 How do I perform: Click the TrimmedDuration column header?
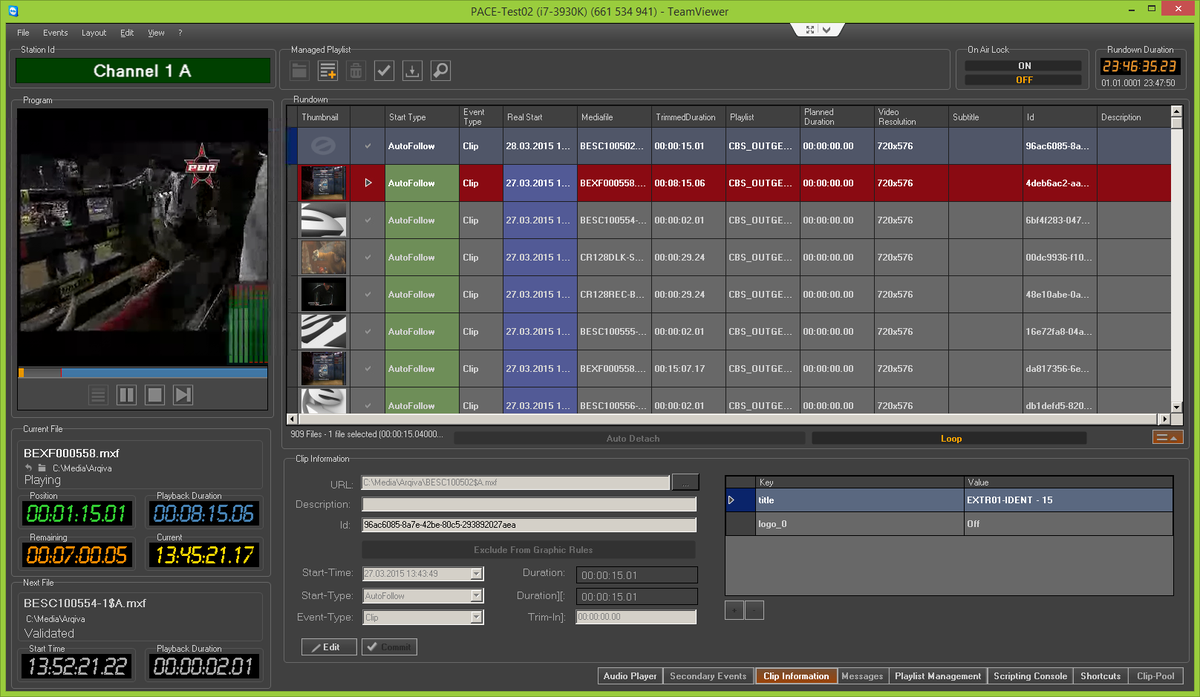[688, 117]
